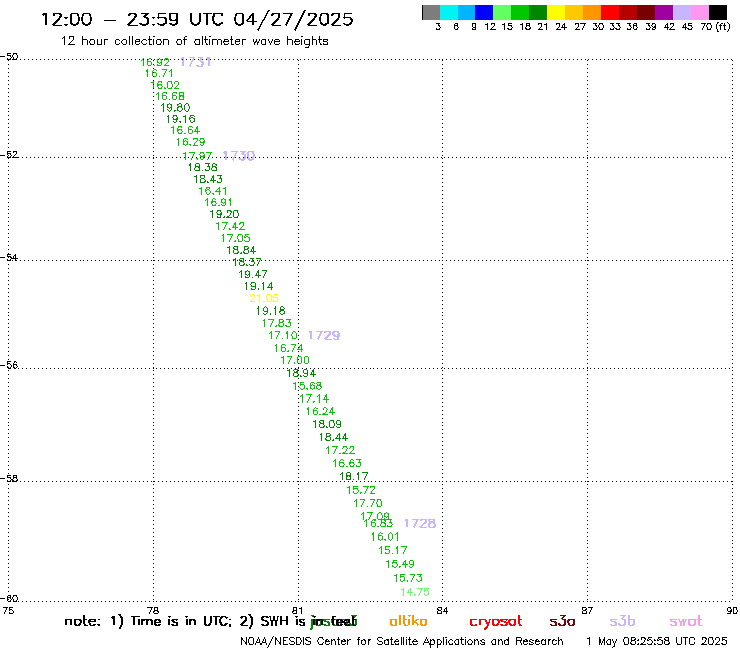Select the 19.14 wave height reading
740x650 pixels.
click(259, 287)
